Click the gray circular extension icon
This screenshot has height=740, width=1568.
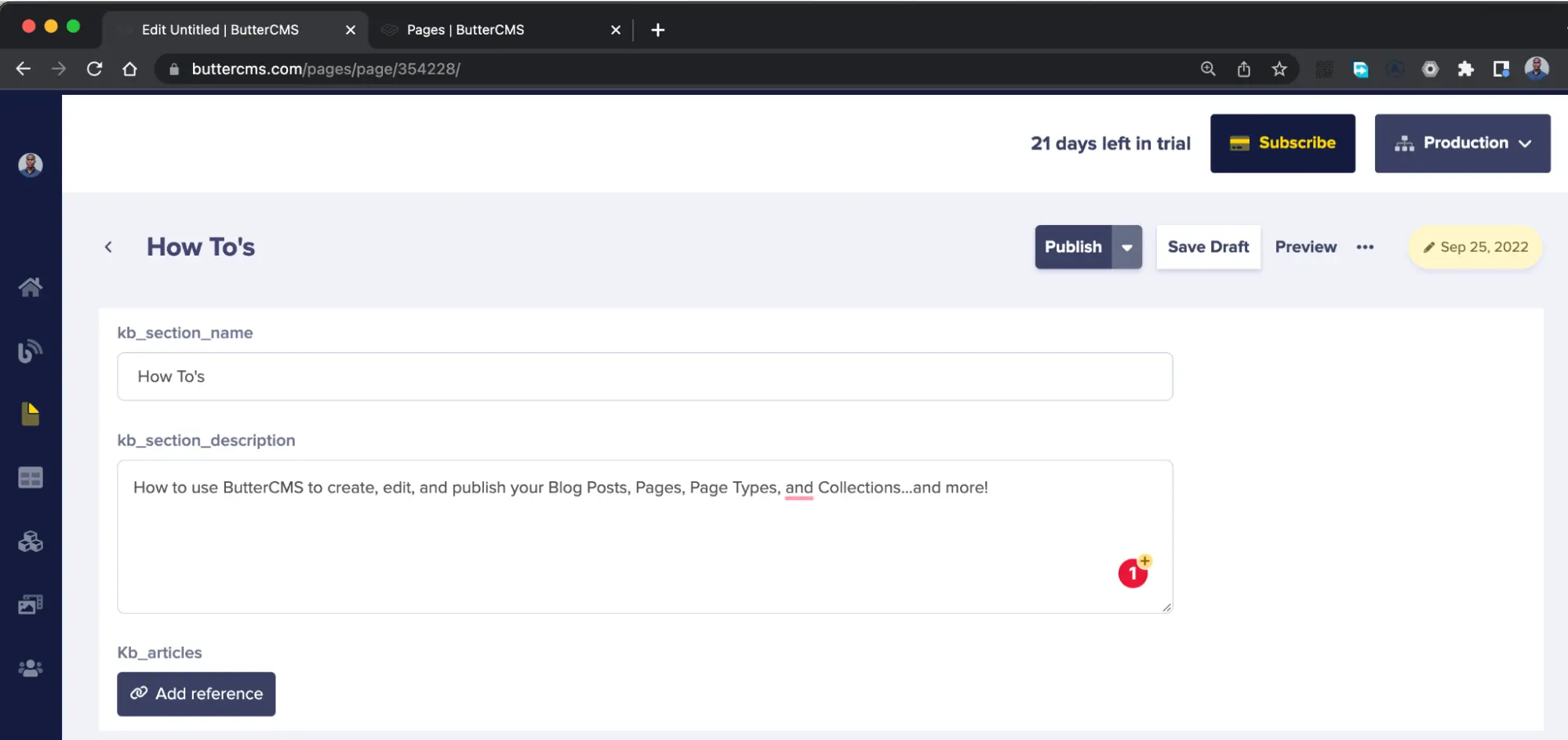[x=1430, y=69]
